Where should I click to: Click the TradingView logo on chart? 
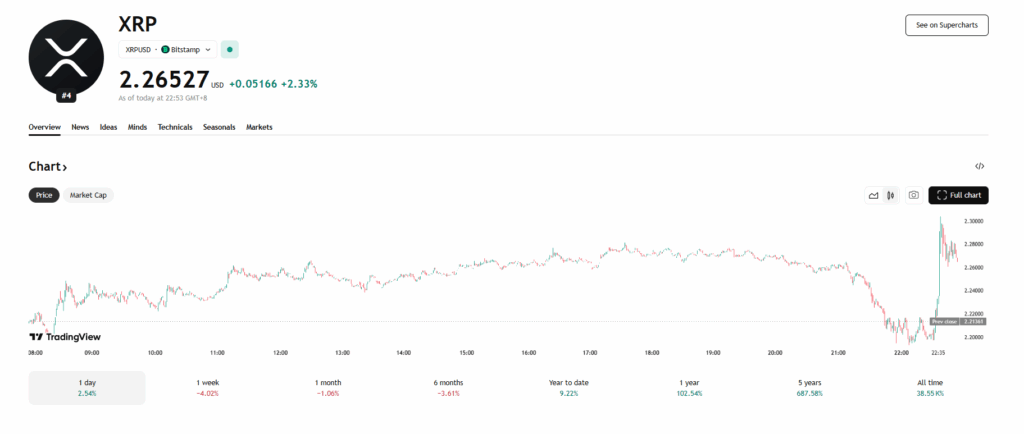click(x=65, y=337)
